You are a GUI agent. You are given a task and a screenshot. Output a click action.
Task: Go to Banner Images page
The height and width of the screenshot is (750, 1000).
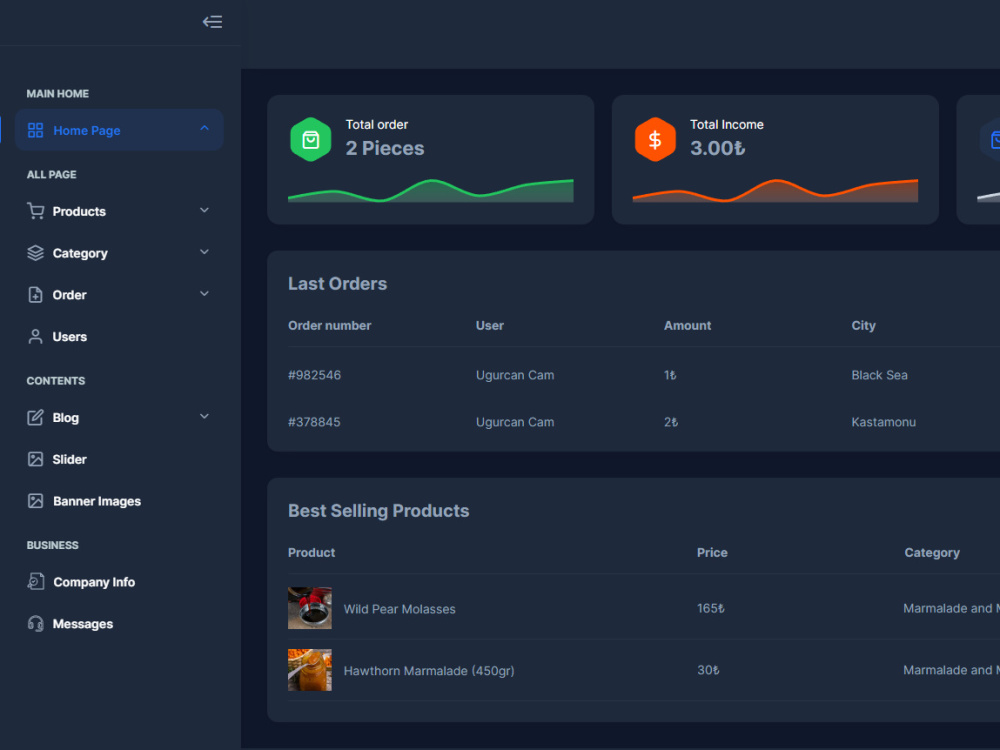[119, 501]
